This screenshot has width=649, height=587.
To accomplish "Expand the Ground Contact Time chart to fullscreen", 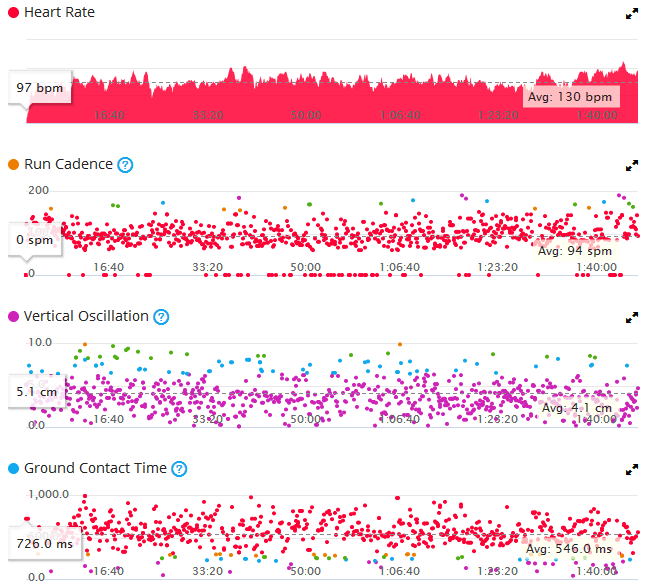I will click(x=632, y=470).
